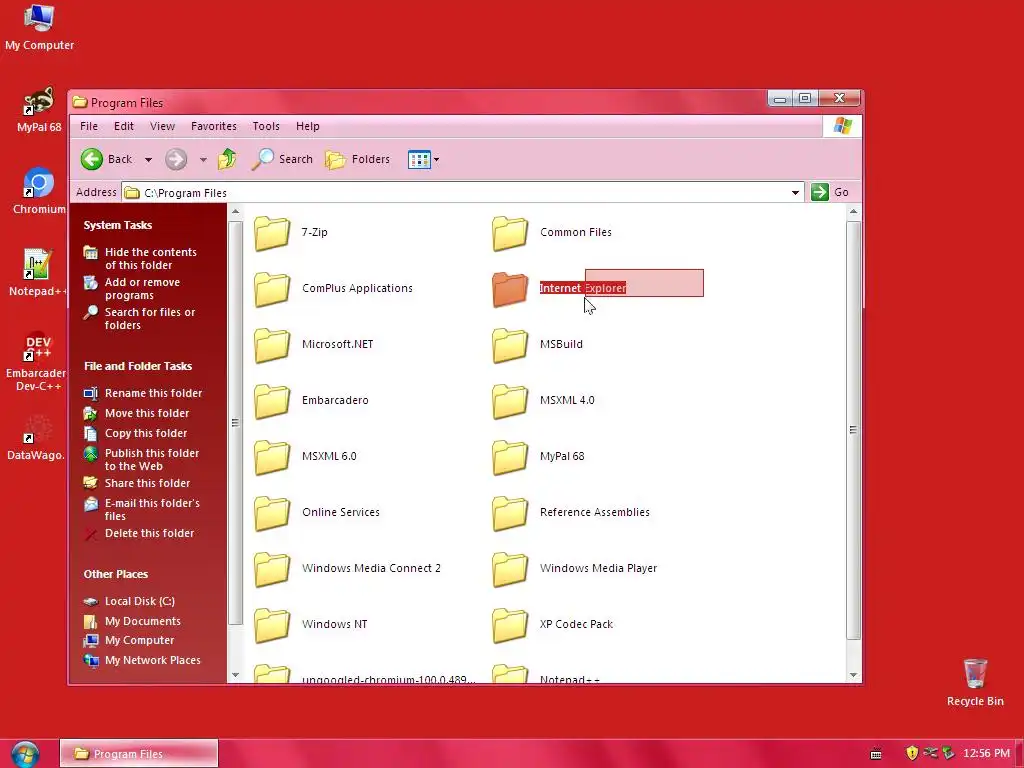Collapse the Other Places section header
Screen dimensions: 1024x768
tap(116, 574)
